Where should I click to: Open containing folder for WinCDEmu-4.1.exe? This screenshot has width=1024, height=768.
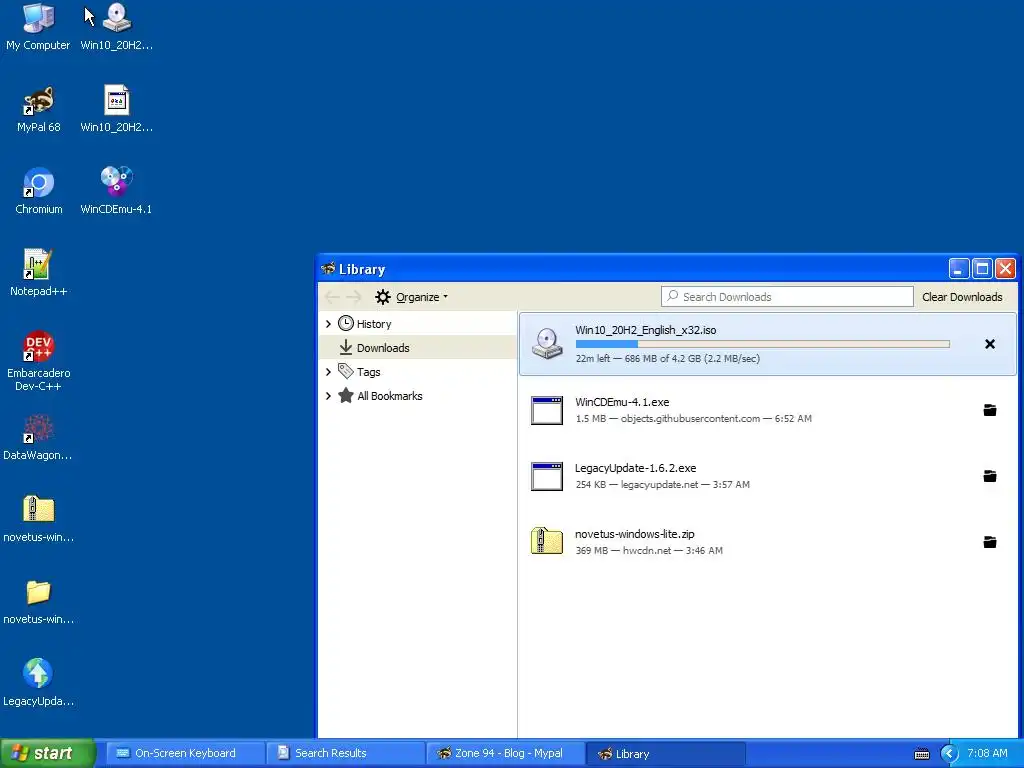tap(989, 410)
